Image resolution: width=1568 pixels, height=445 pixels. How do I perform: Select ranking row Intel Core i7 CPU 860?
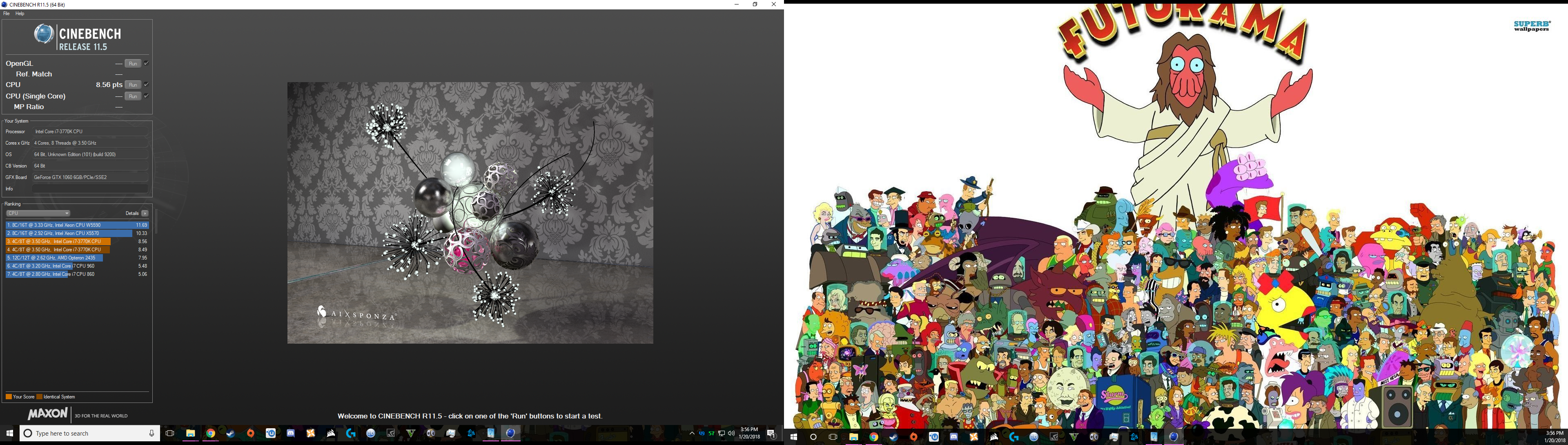click(77, 275)
